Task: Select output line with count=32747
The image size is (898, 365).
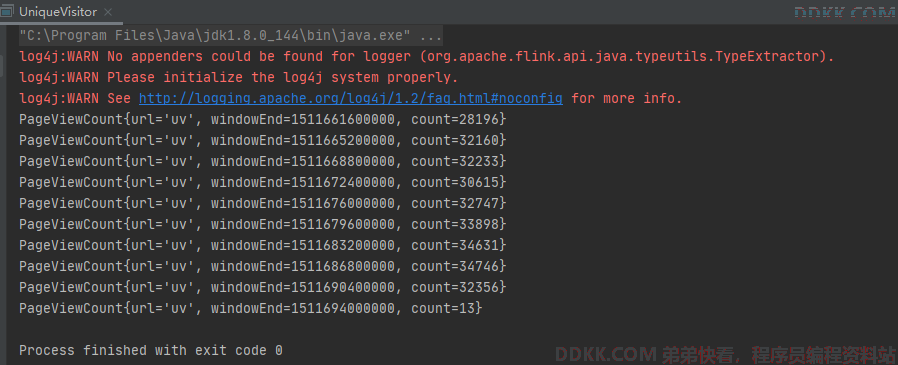Action: point(263,203)
